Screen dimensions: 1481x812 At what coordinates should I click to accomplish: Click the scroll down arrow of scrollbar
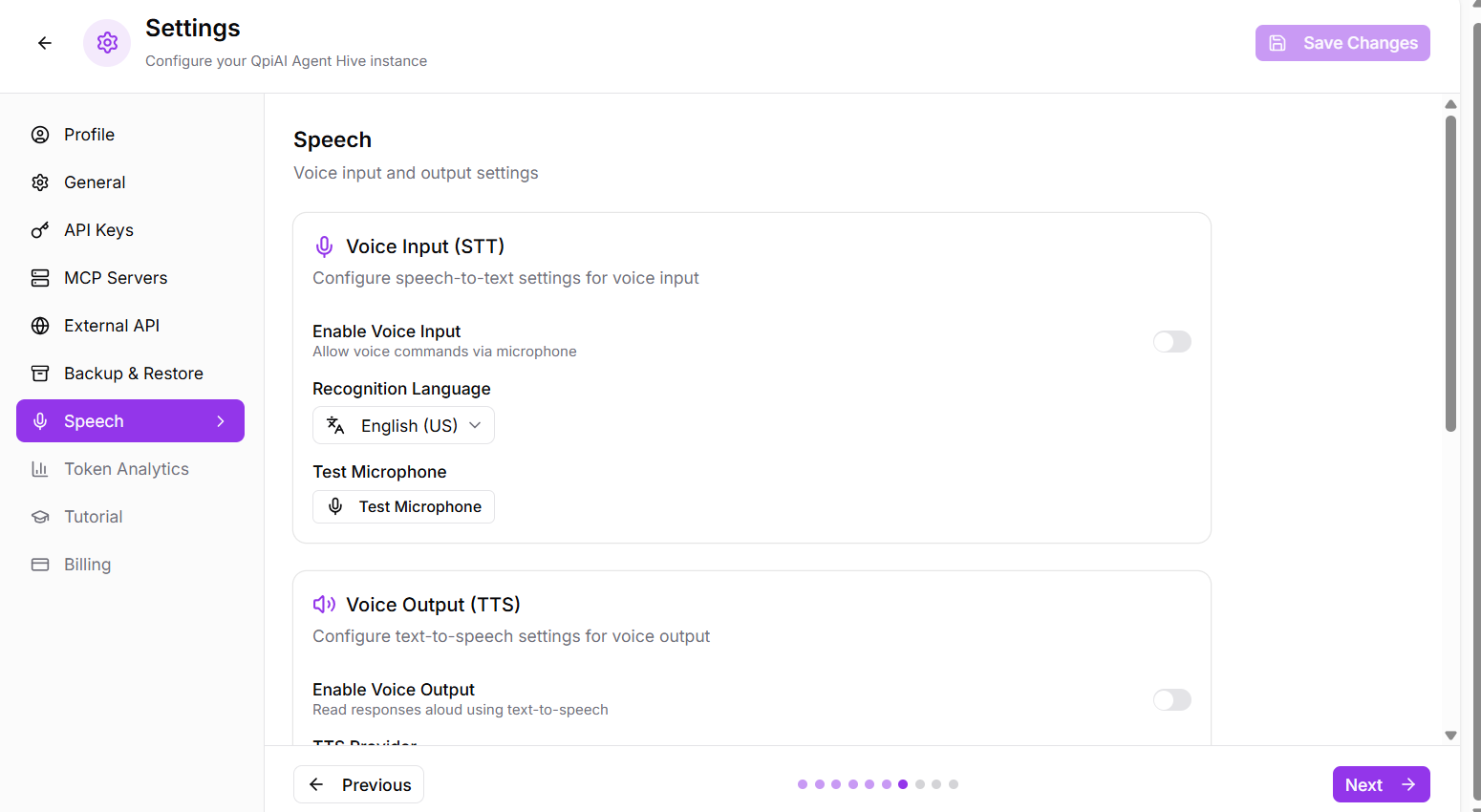tap(1450, 736)
